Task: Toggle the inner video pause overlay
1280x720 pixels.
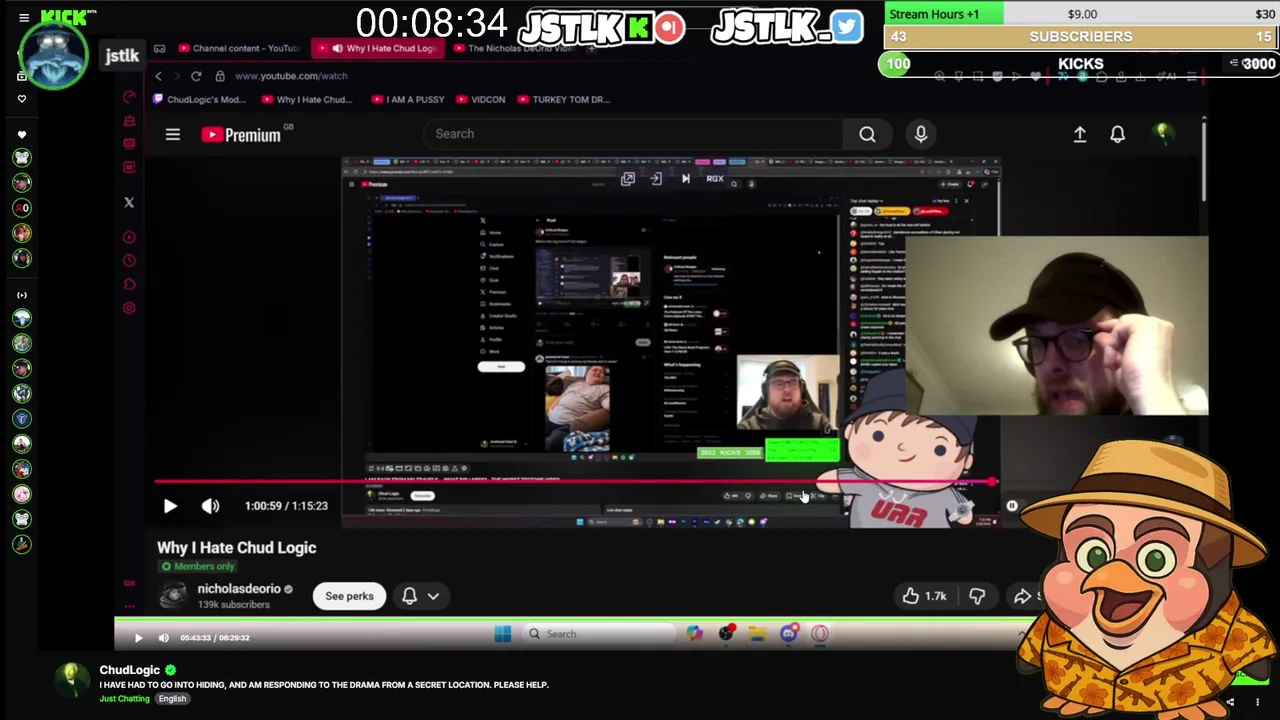Action: click(x=1012, y=506)
